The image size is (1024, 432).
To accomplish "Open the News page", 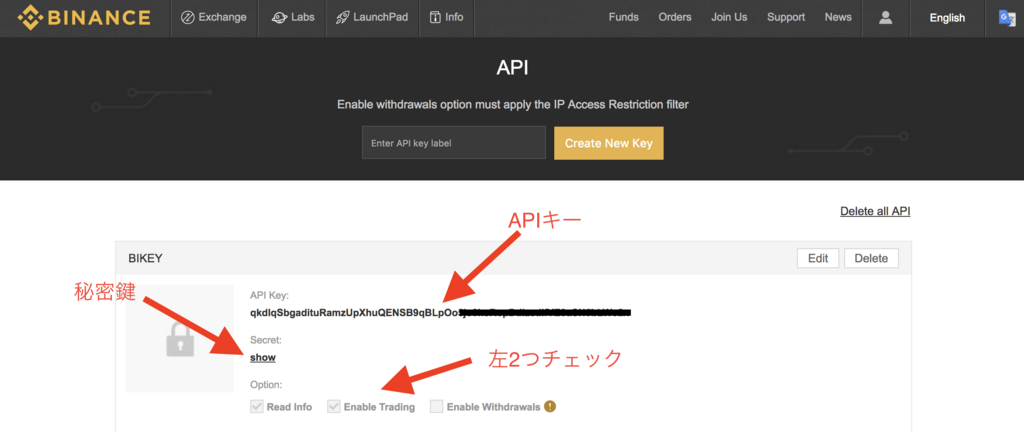I will (x=838, y=18).
